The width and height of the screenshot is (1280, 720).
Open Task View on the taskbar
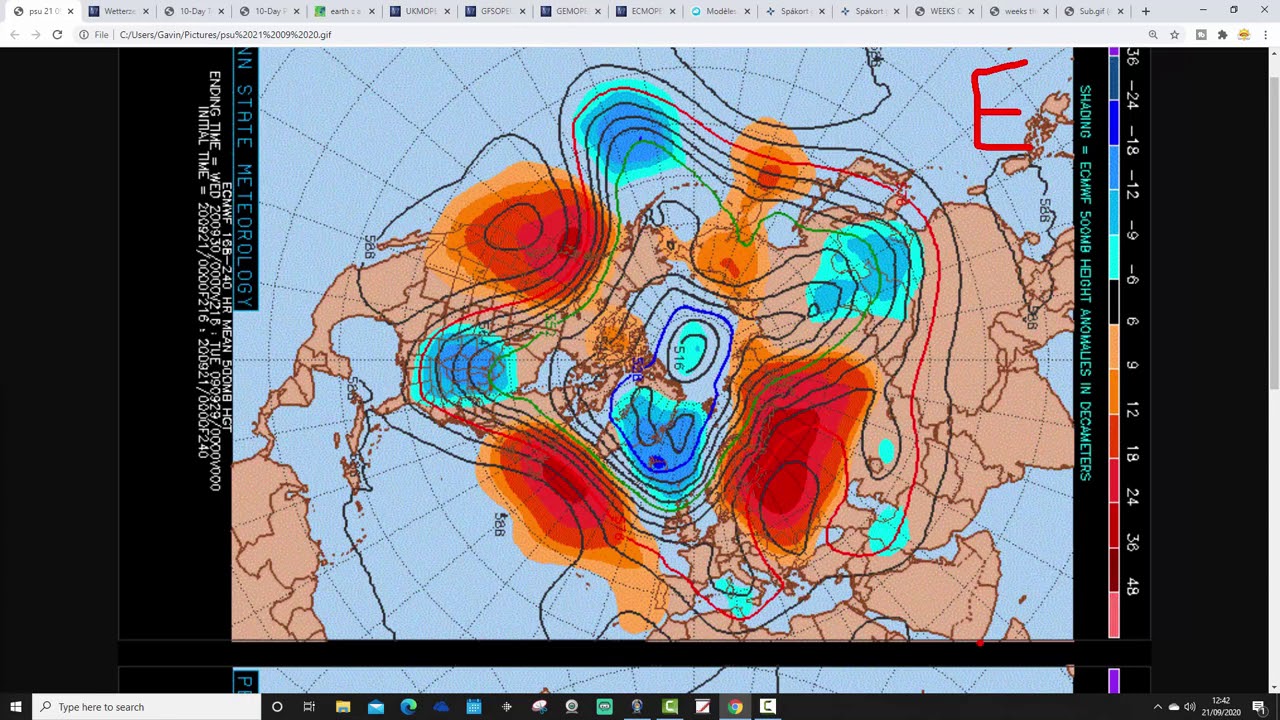309,707
